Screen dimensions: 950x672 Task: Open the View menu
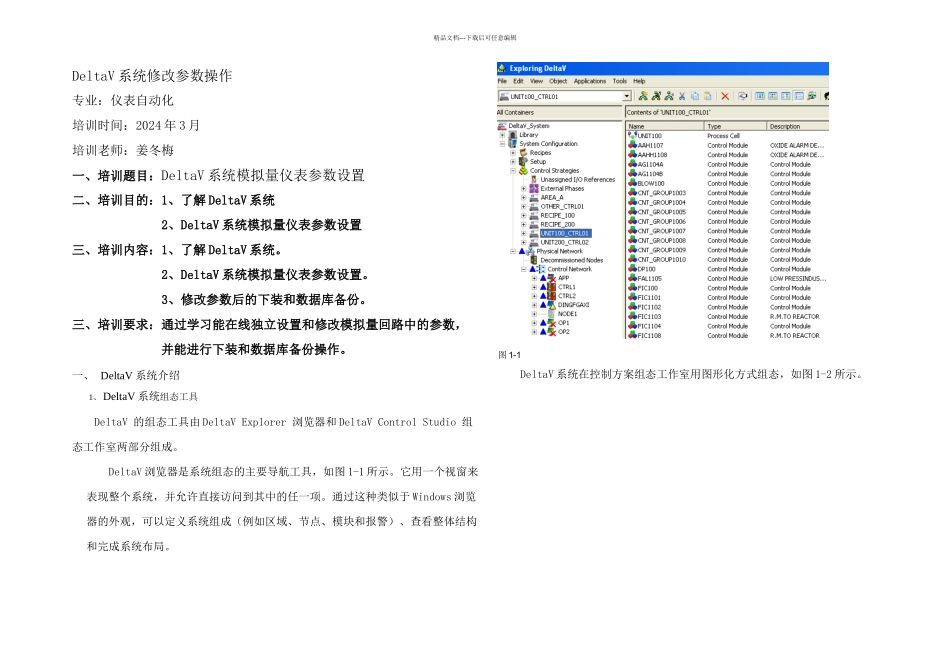[537, 81]
